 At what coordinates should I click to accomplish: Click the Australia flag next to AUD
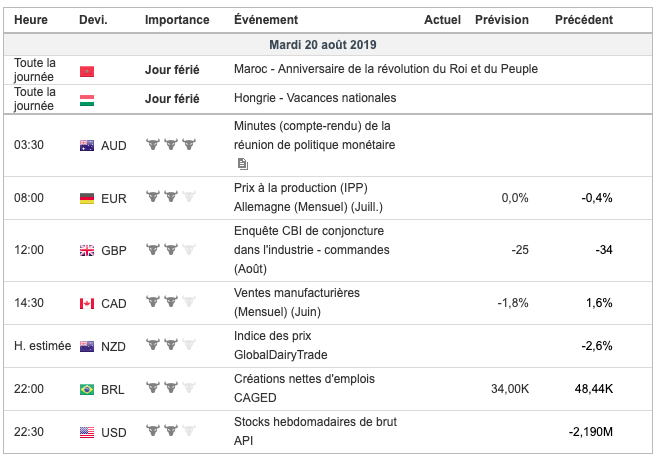pos(87,145)
